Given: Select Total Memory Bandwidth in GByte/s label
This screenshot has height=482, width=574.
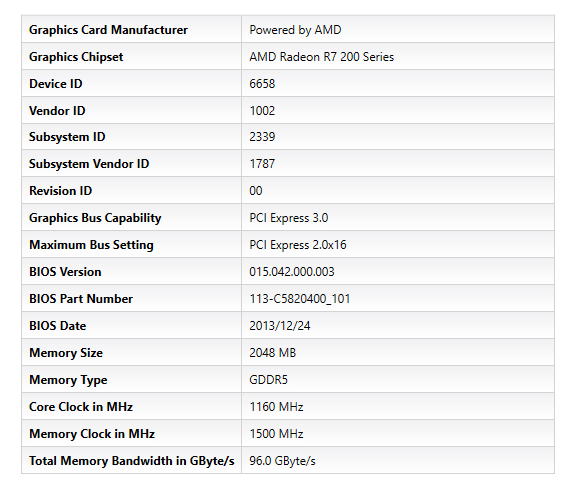Looking at the screenshot, I should [132, 461].
